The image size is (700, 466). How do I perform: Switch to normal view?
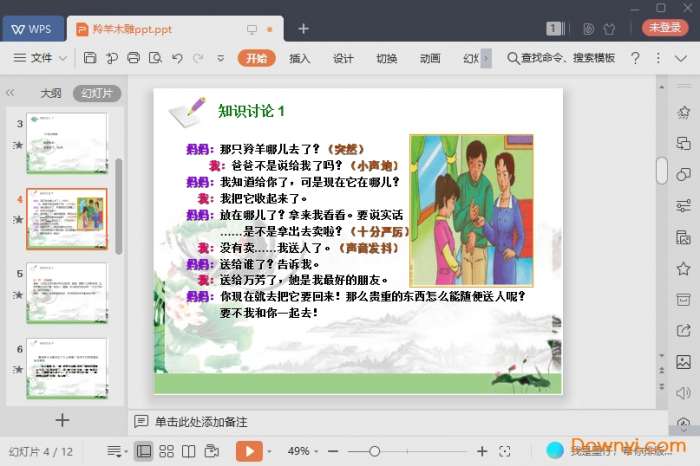click(x=143, y=451)
